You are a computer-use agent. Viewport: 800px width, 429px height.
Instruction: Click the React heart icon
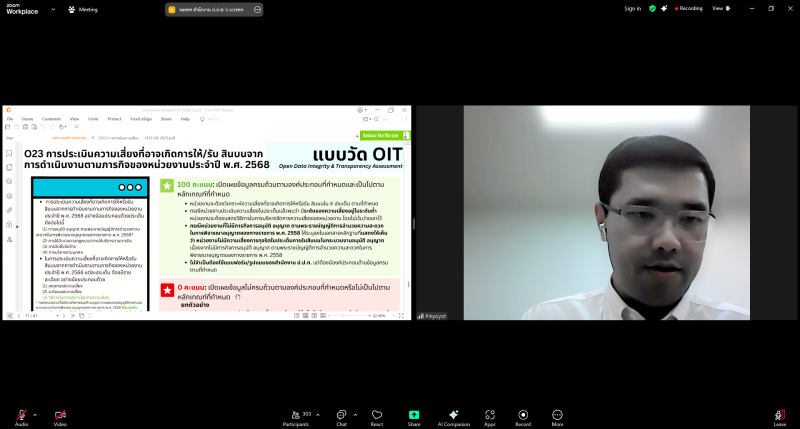tap(377, 414)
